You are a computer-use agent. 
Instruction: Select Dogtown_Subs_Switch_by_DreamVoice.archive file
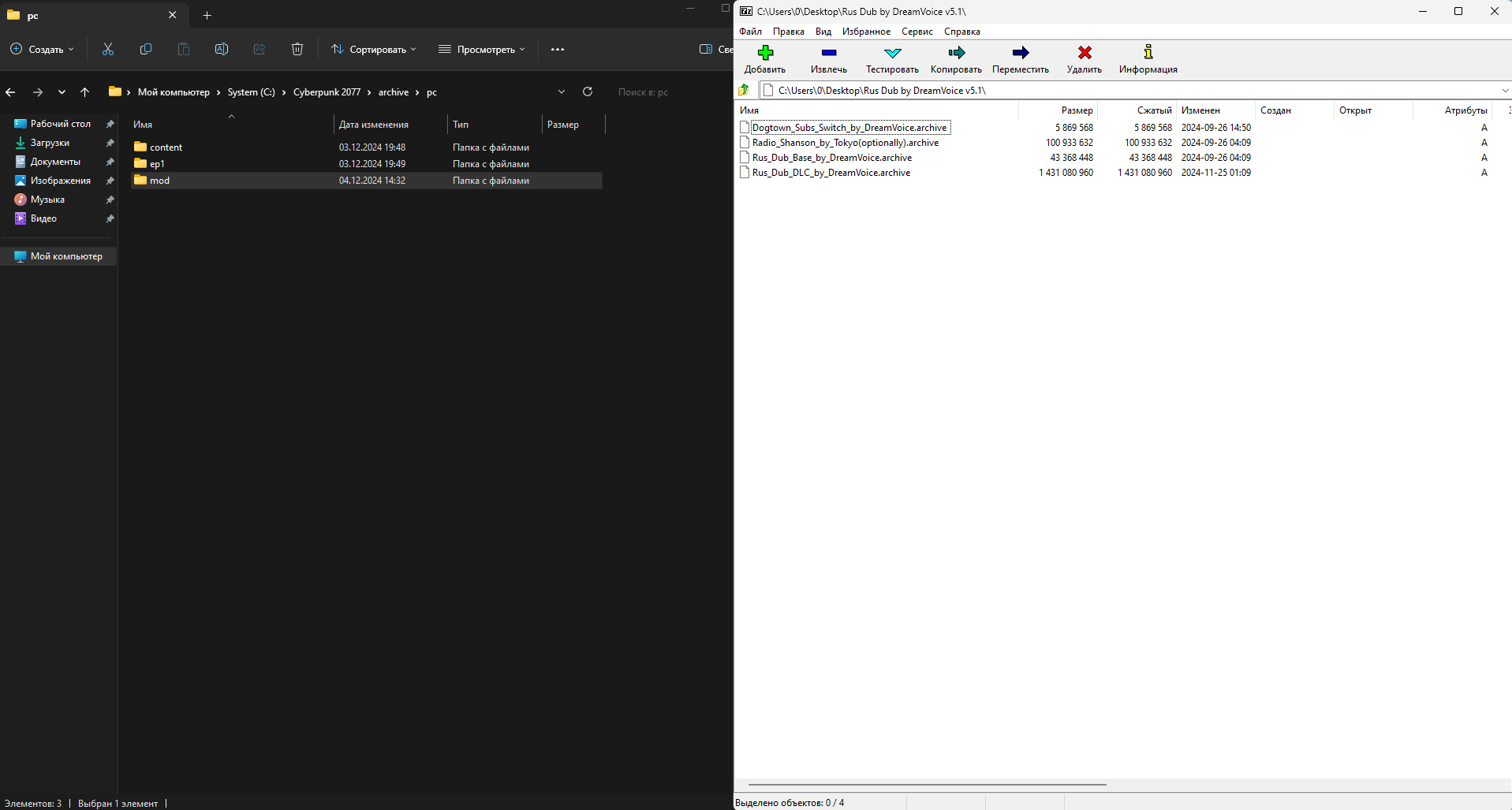click(x=849, y=128)
